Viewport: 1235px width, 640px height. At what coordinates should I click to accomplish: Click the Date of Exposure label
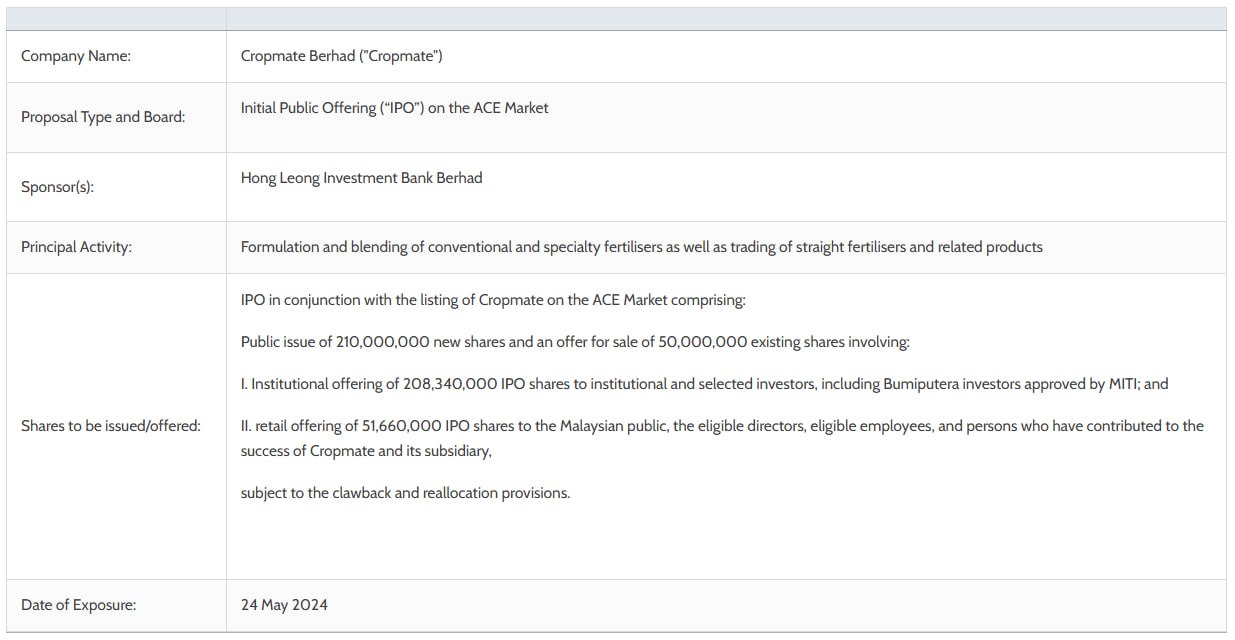pyautogui.click(x=79, y=605)
